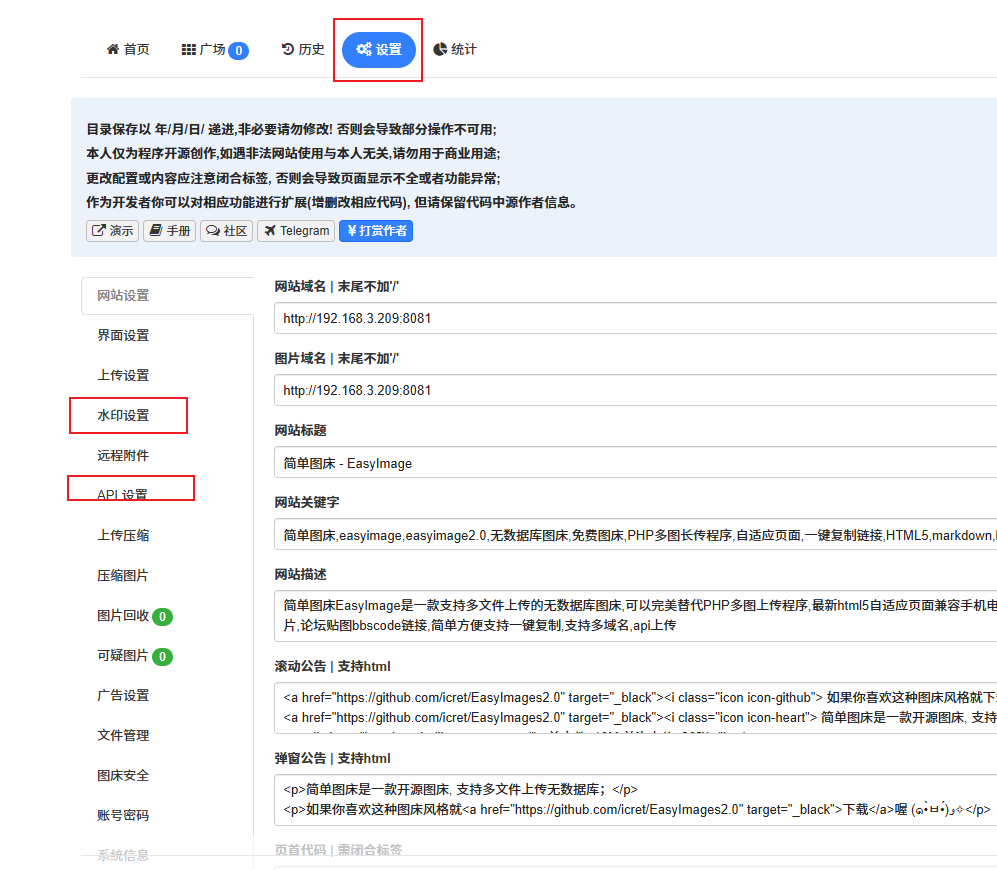The height and width of the screenshot is (870, 997).
Task: Click the 网站描述 label
Action: pyautogui.click(x=300, y=574)
